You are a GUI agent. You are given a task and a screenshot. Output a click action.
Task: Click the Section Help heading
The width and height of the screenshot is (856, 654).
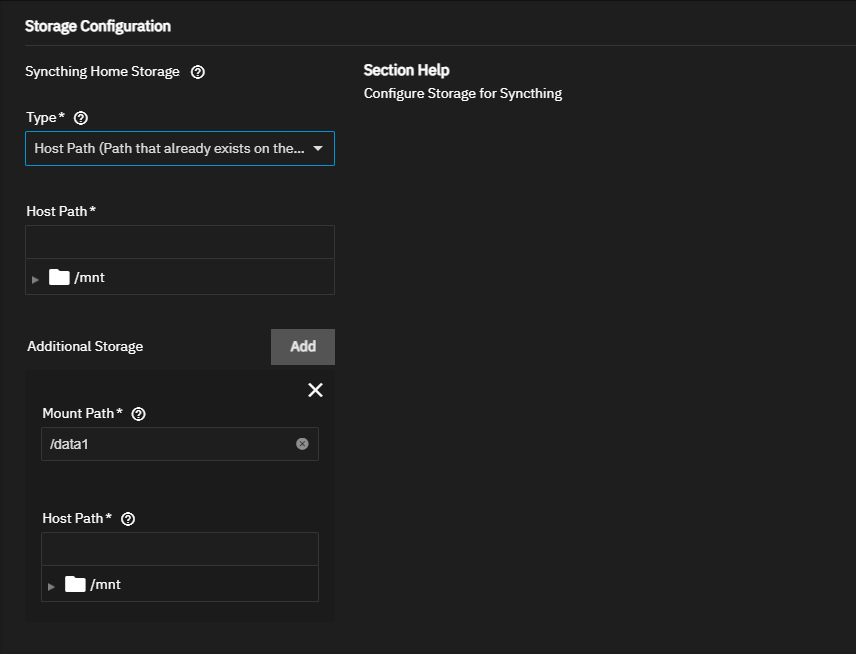[x=406, y=70]
